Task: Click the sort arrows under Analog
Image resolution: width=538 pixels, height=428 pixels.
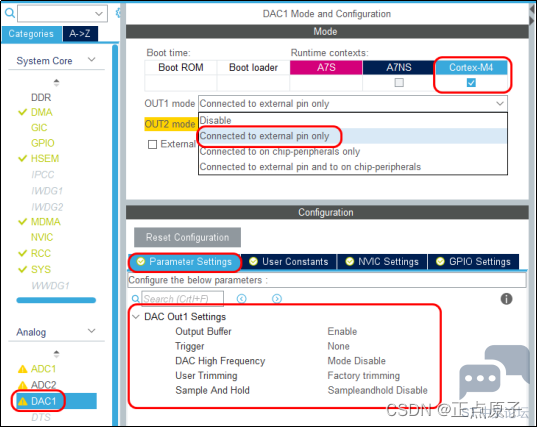Action: 57,354
